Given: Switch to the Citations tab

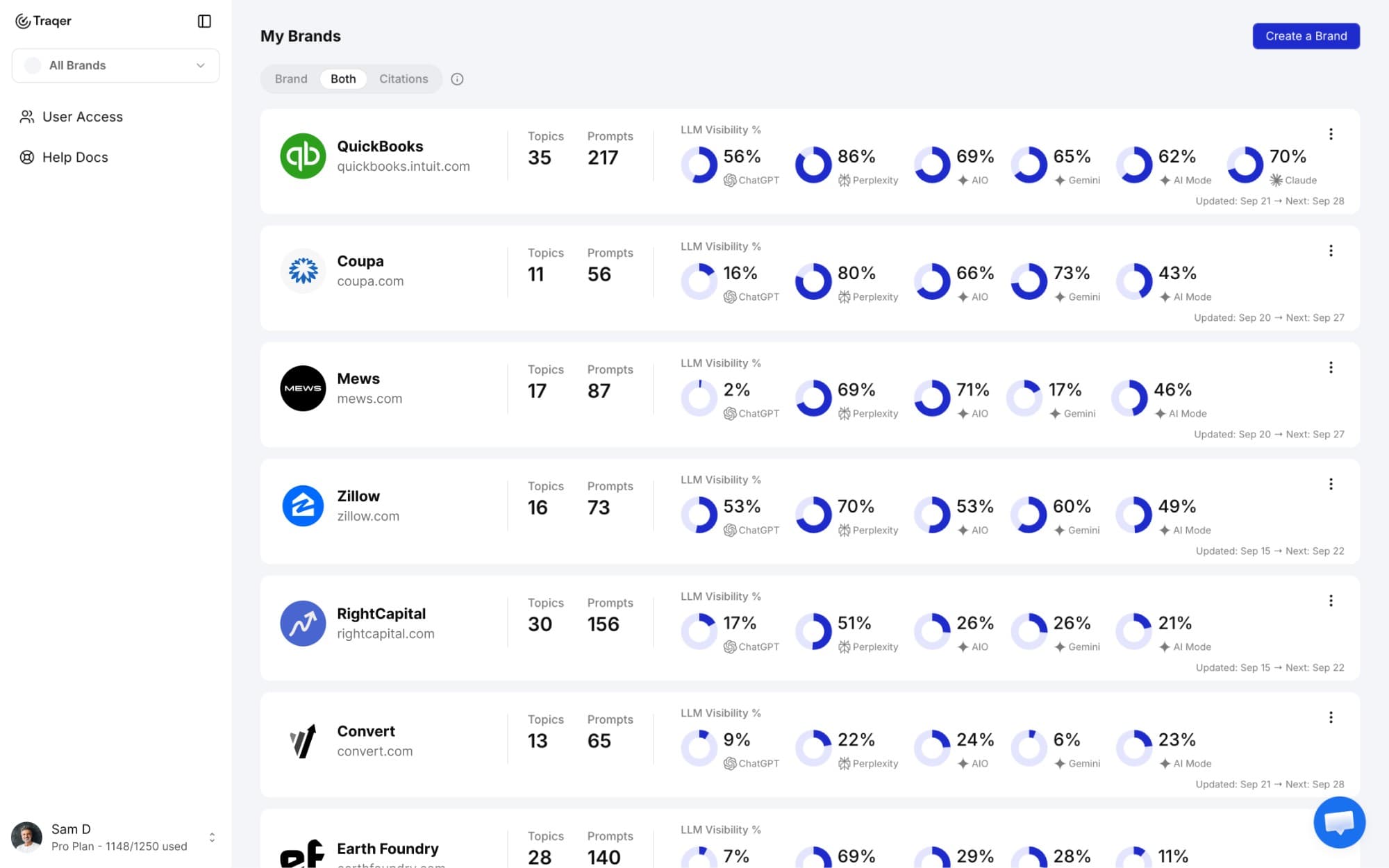Looking at the screenshot, I should 404,79.
